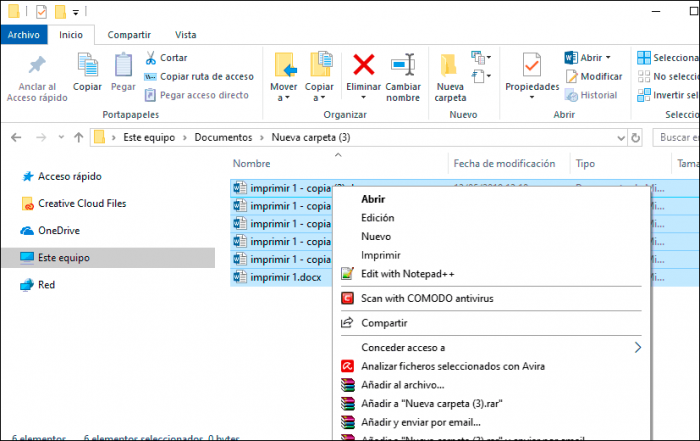The height and width of the screenshot is (441, 700).
Task: Click the Cambiar nombre icon
Action: tap(403, 65)
